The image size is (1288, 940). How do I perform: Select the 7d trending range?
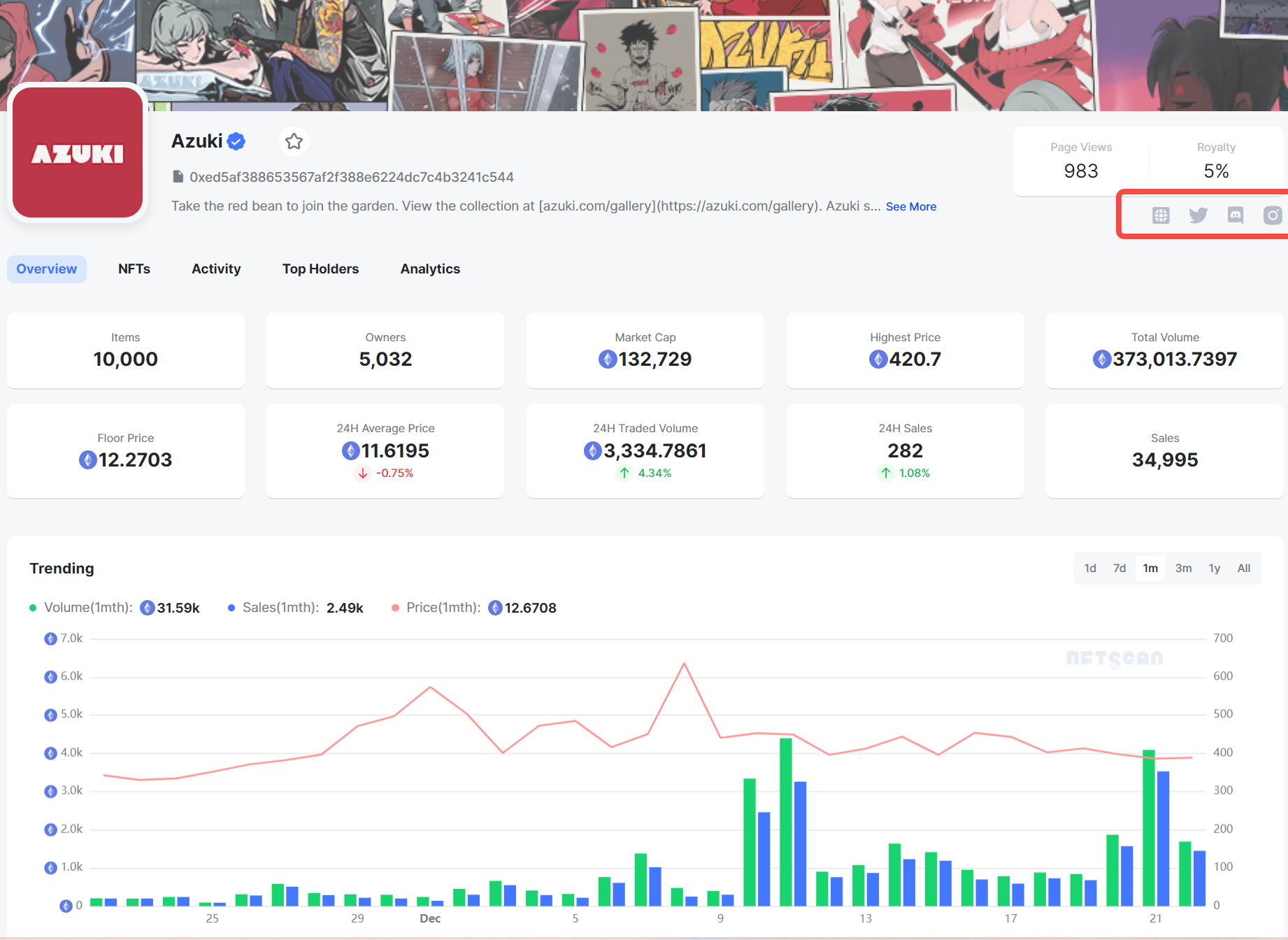coord(1119,569)
